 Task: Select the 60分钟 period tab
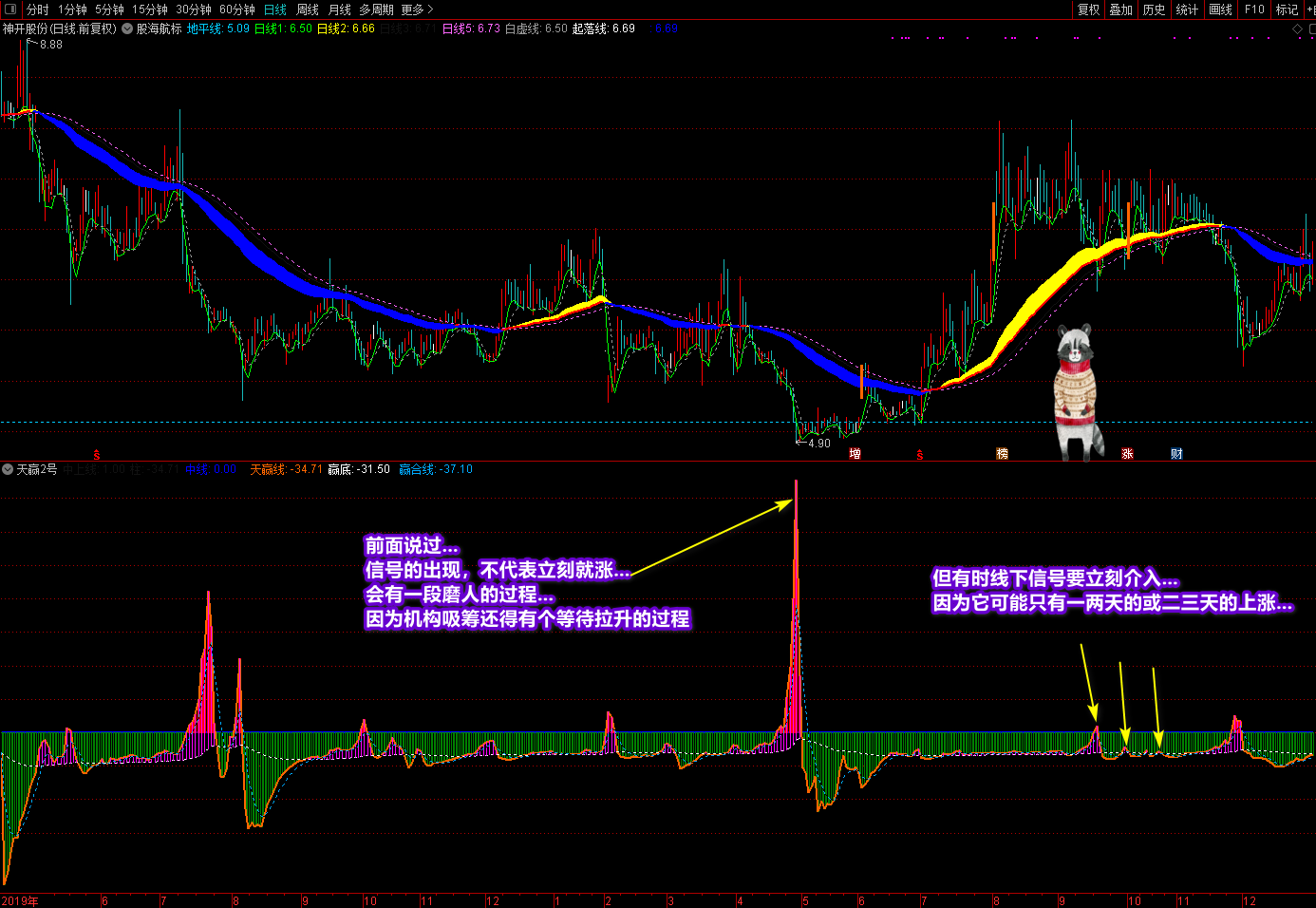pos(237,9)
